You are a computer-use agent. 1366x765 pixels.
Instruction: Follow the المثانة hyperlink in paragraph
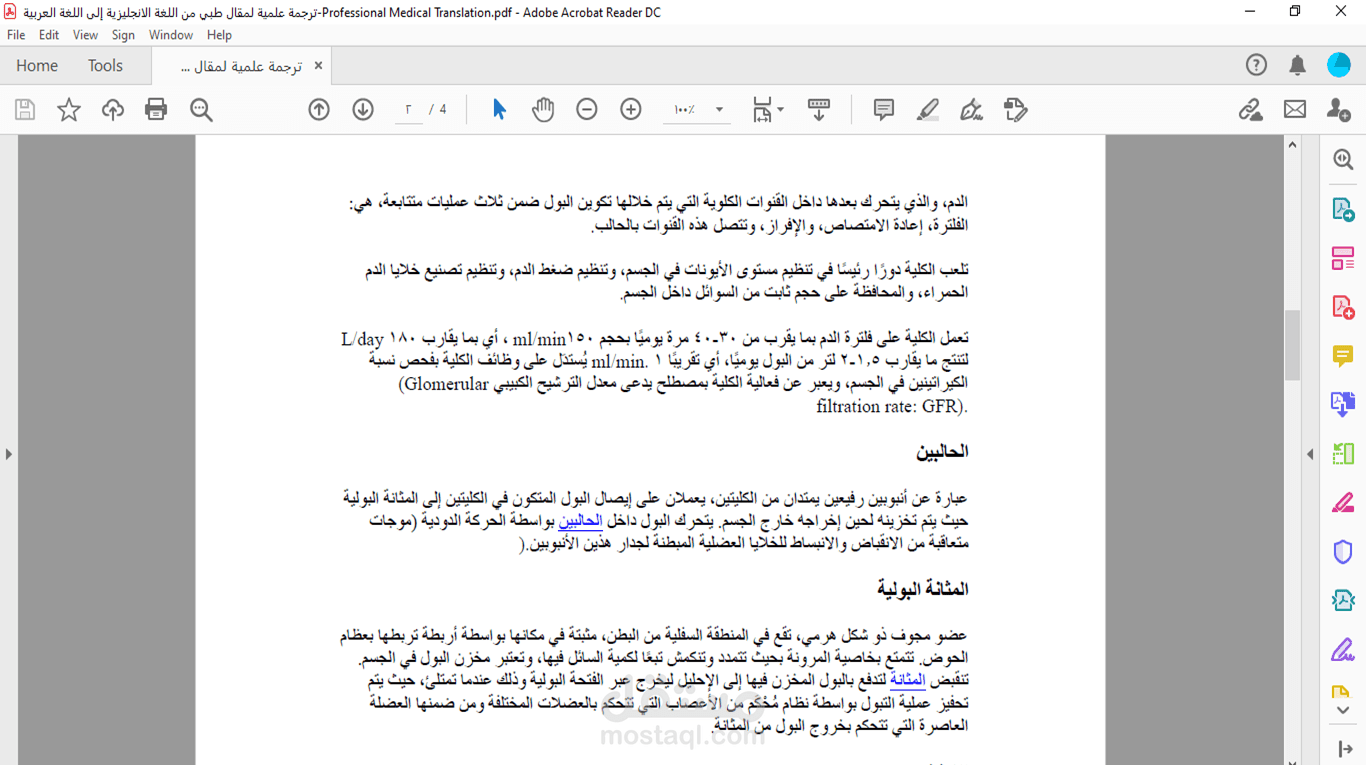pos(908,680)
